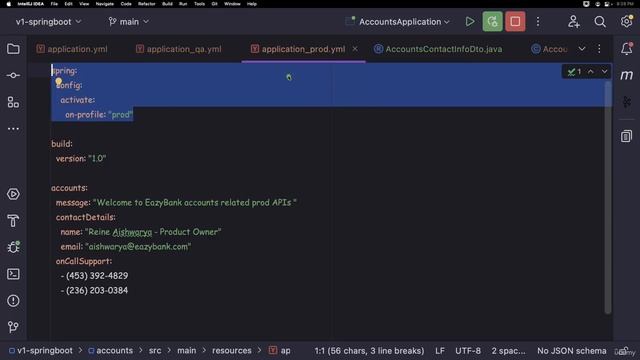
Task: Open run toolbar more actions menu
Action: tap(538, 22)
